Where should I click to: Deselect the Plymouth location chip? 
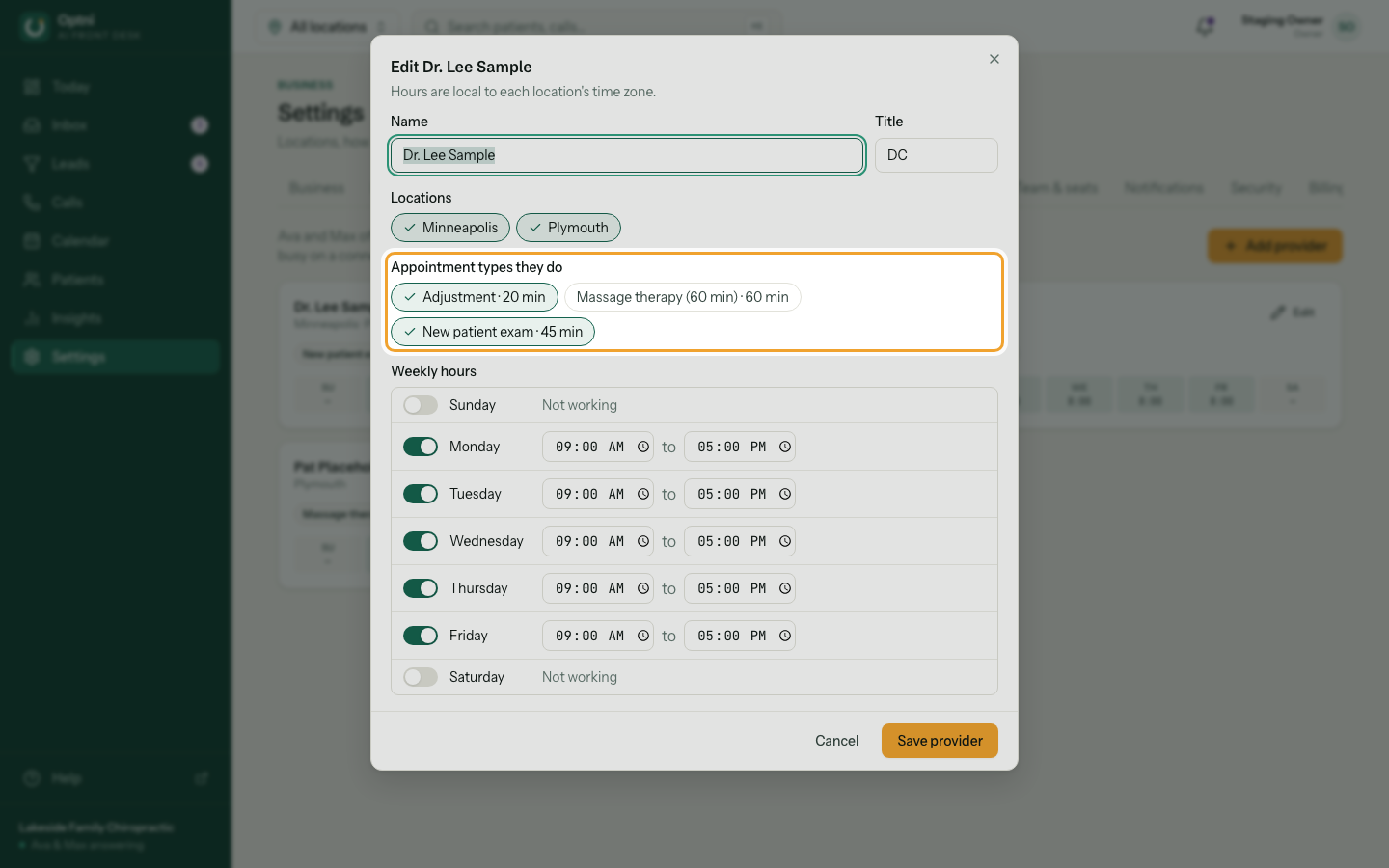[568, 228]
